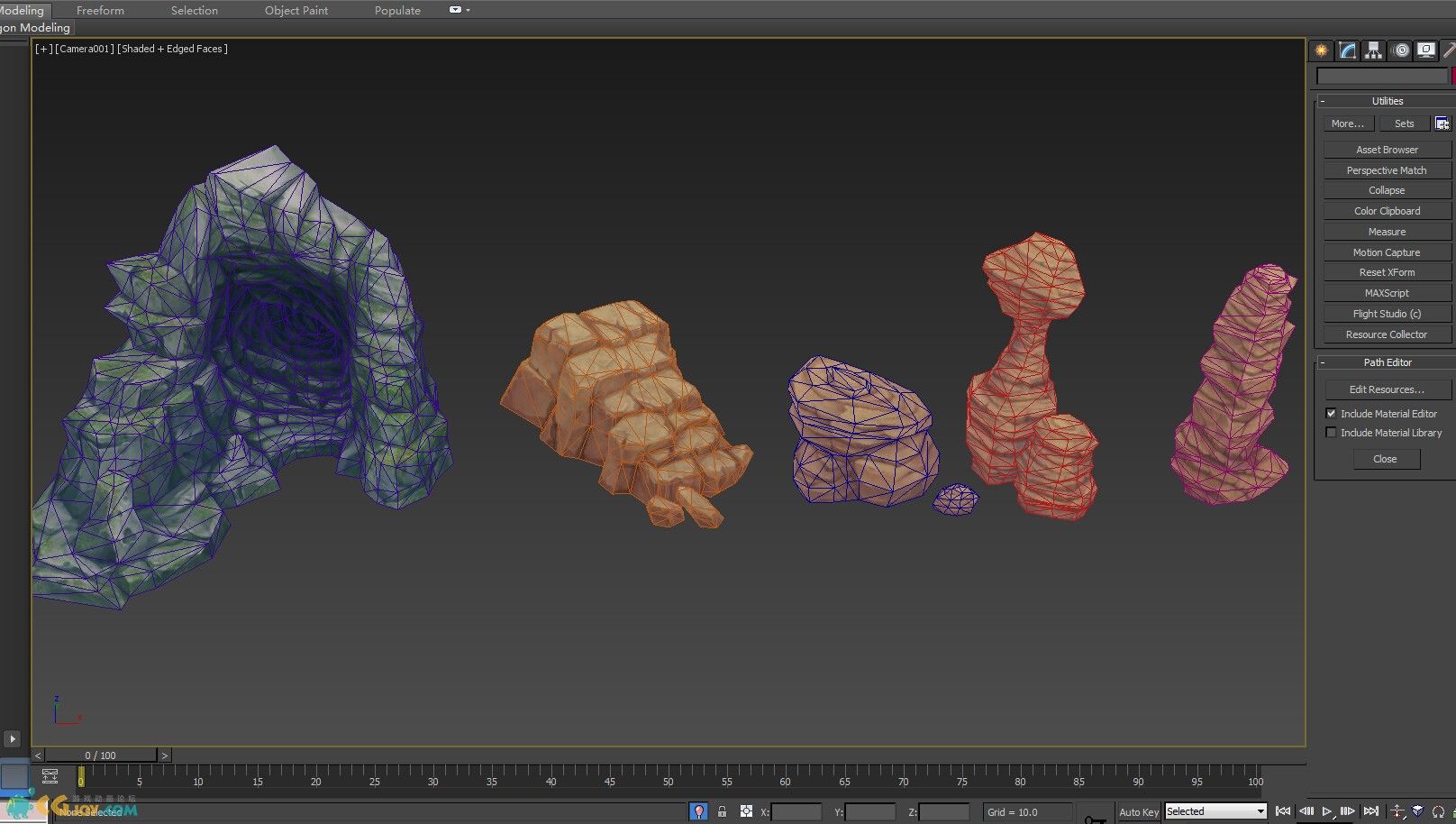This screenshot has width=1456, height=824.
Task: Advance time slider with right arrow
Action: [164, 755]
